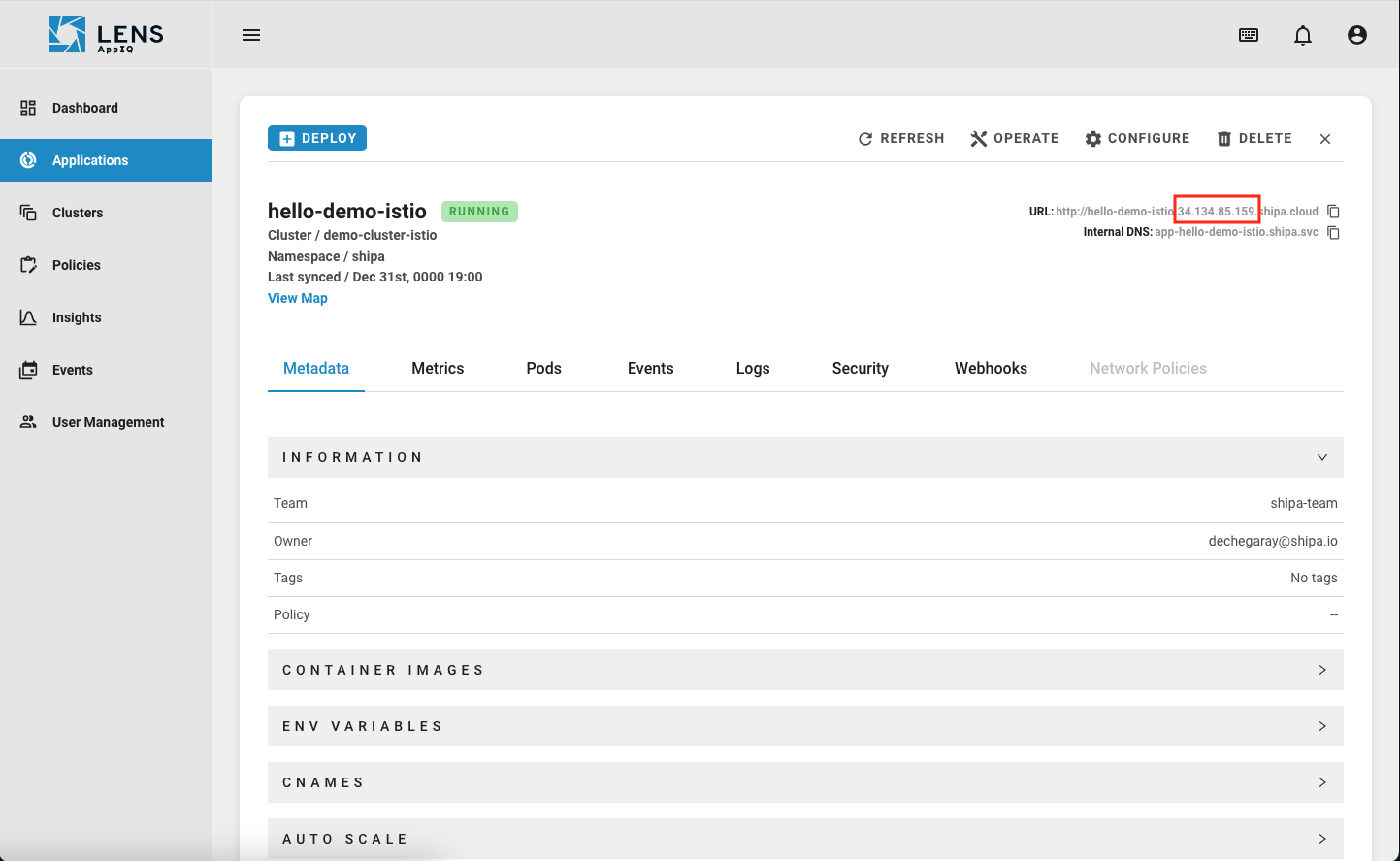Select Applications in sidebar
Screen dimensions: 1400x861
tap(106, 160)
